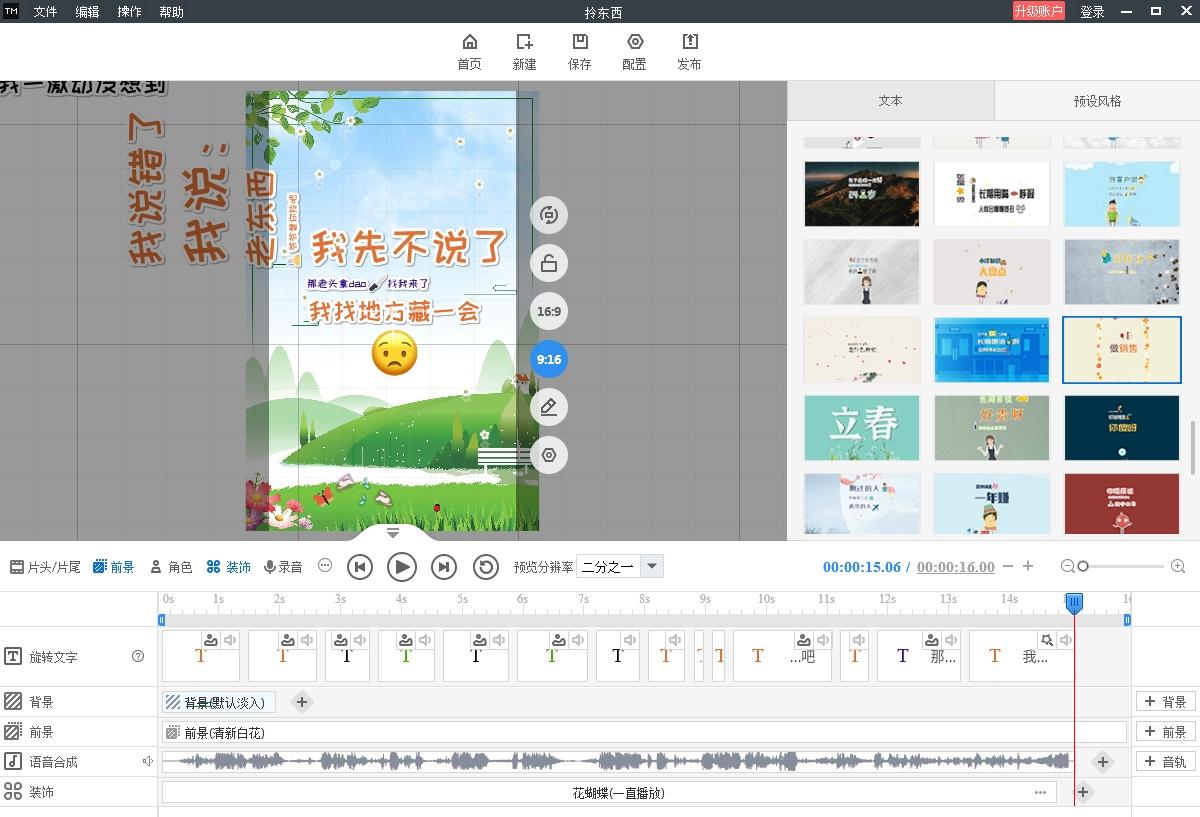Zoom in timeline magnifier icon

click(x=1178, y=567)
